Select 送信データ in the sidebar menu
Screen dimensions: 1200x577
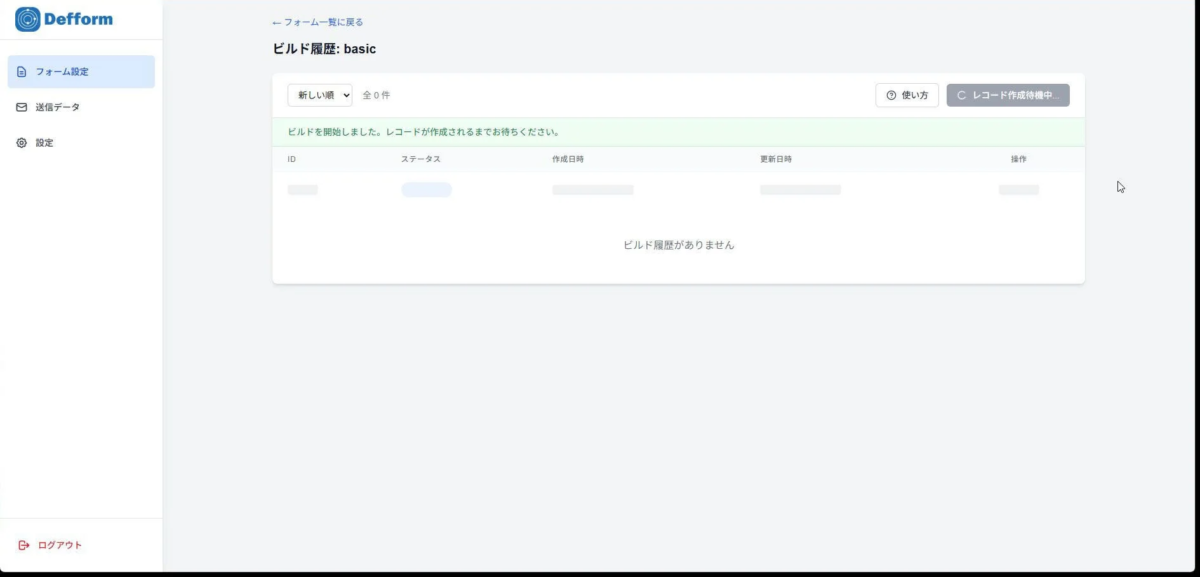[x=58, y=106]
